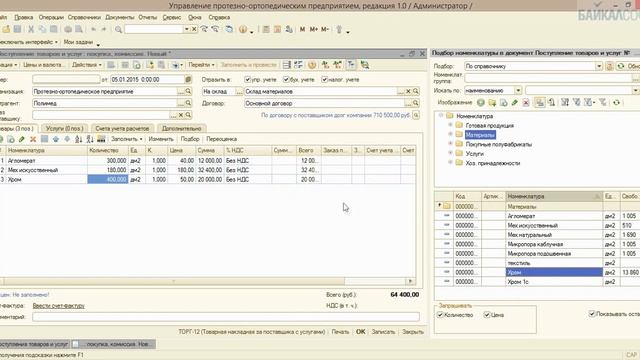
Task: Expand the Услуги tree folder
Action: (x=451, y=153)
